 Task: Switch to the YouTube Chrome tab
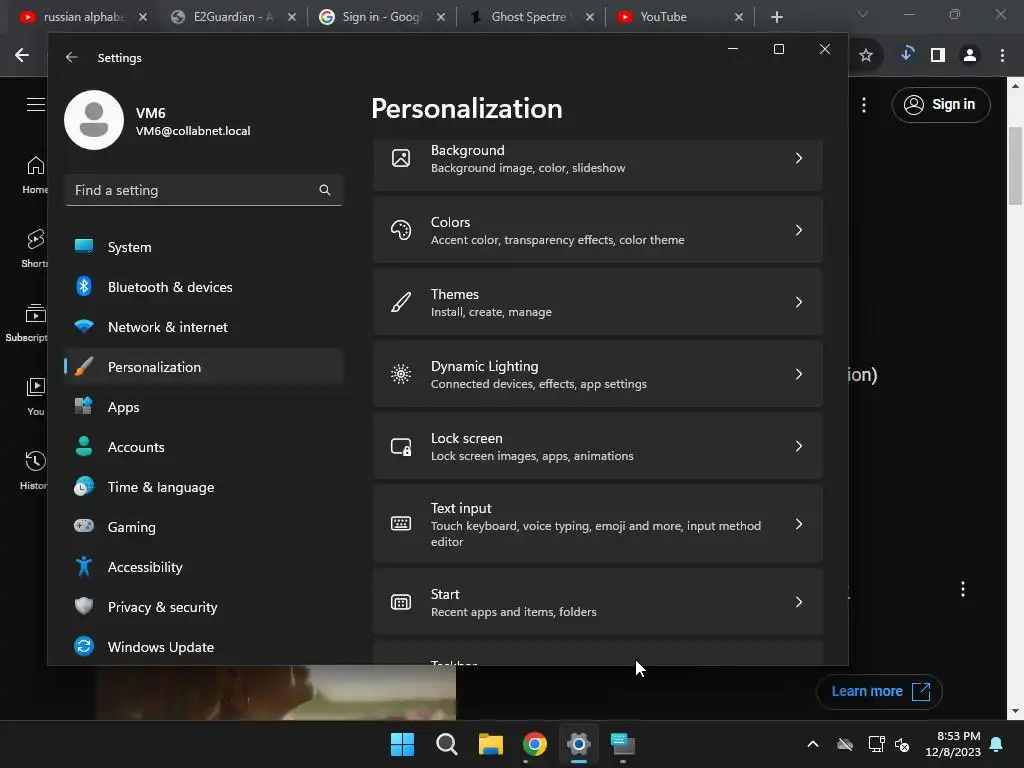(679, 17)
